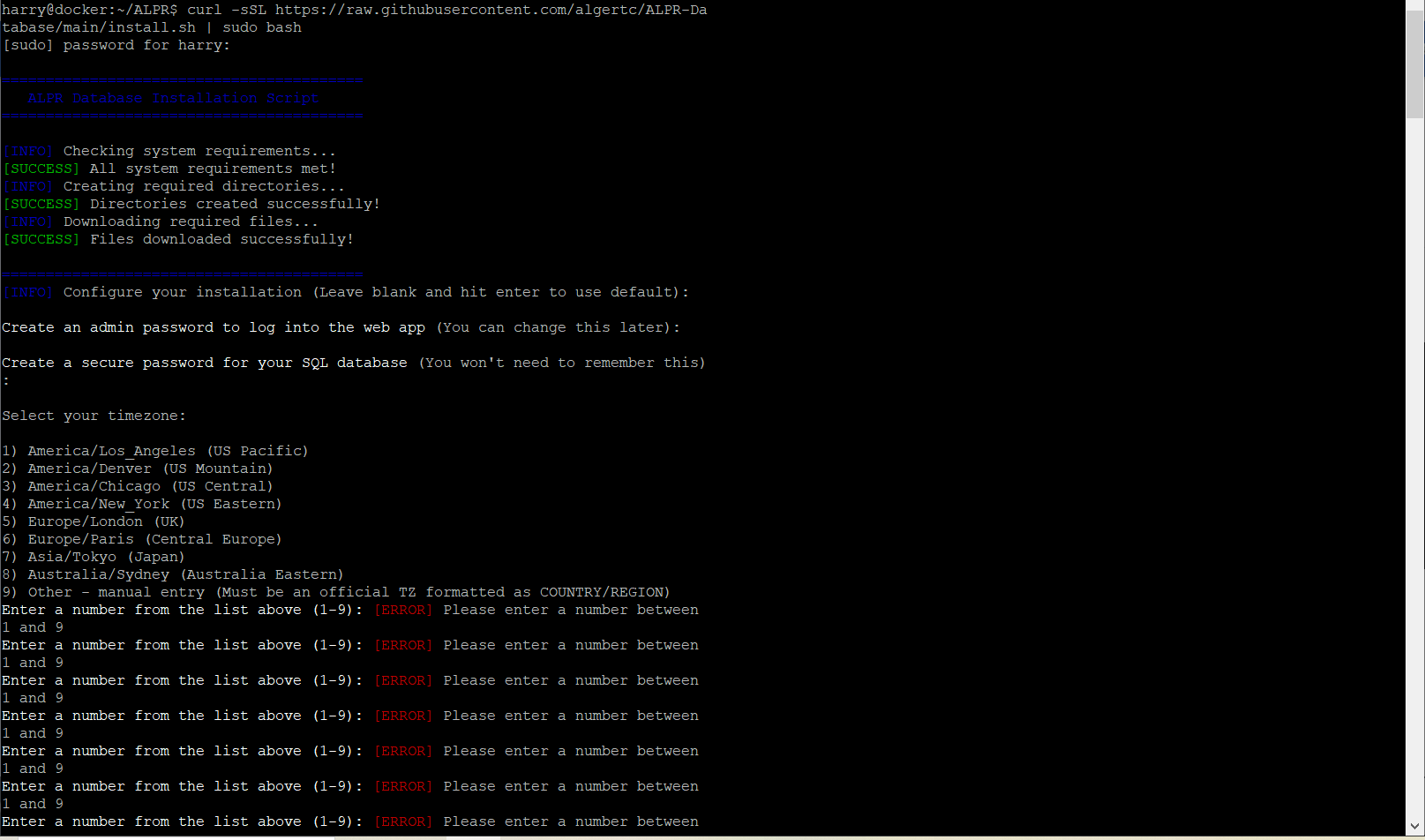Image resolution: width=1425 pixels, height=840 pixels.
Task: Click the 'America/New_York (US Eastern)' option
Action: [x=154, y=504]
